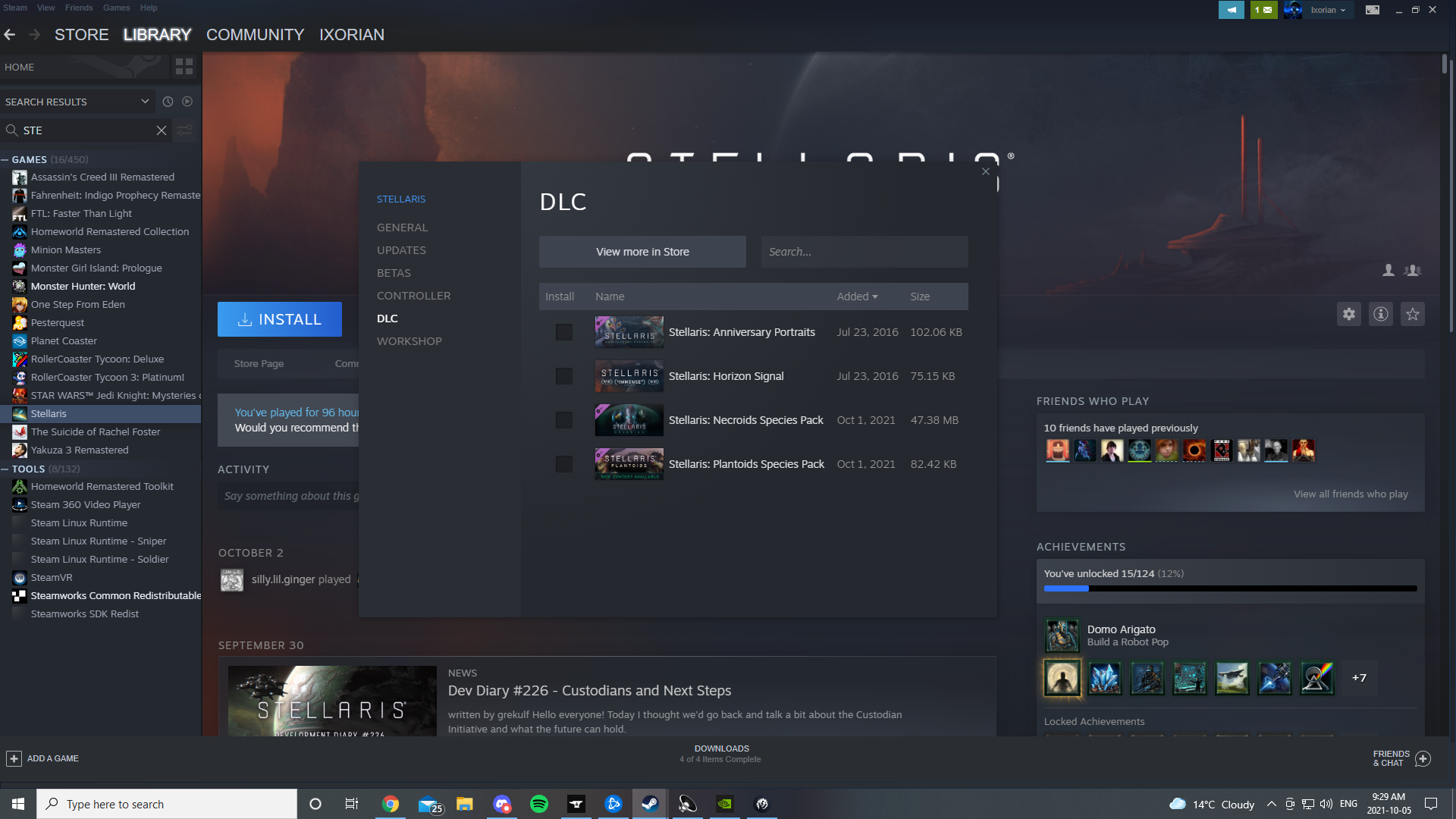
Task: Collapse the GAMES category
Action: point(5,159)
